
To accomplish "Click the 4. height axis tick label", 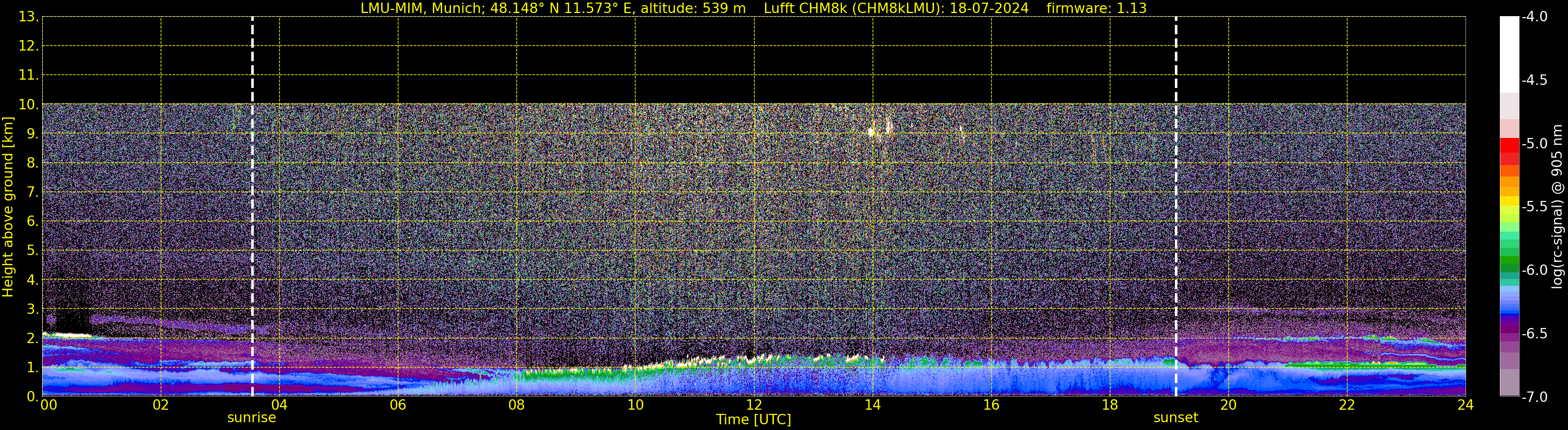I will click(32, 280).
